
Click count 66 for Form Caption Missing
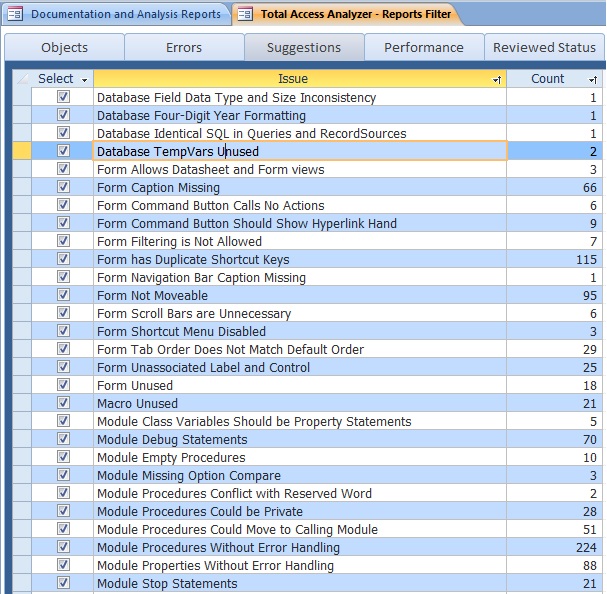(590, 187)
